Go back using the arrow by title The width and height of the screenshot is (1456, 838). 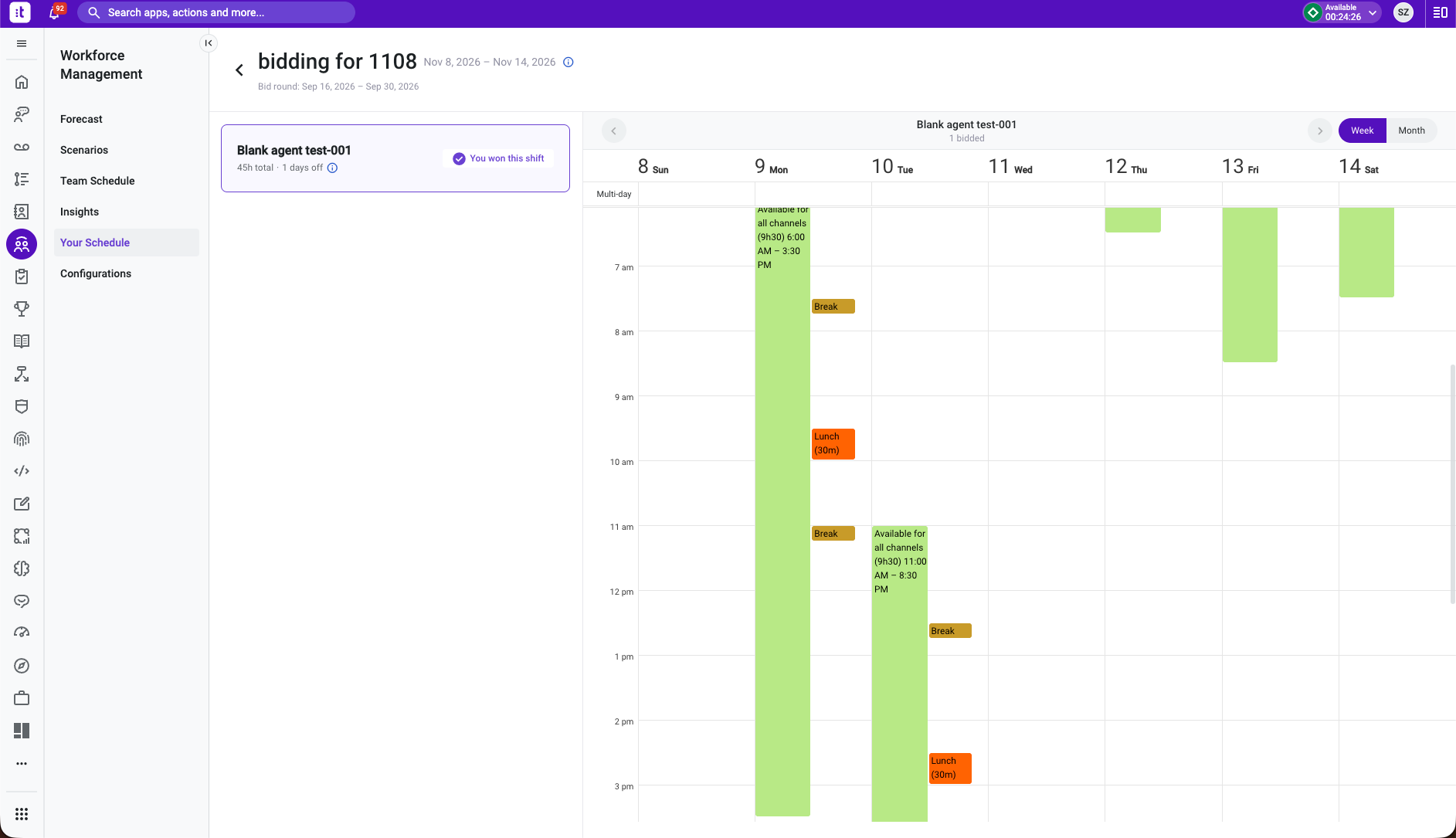coord(239,70)
